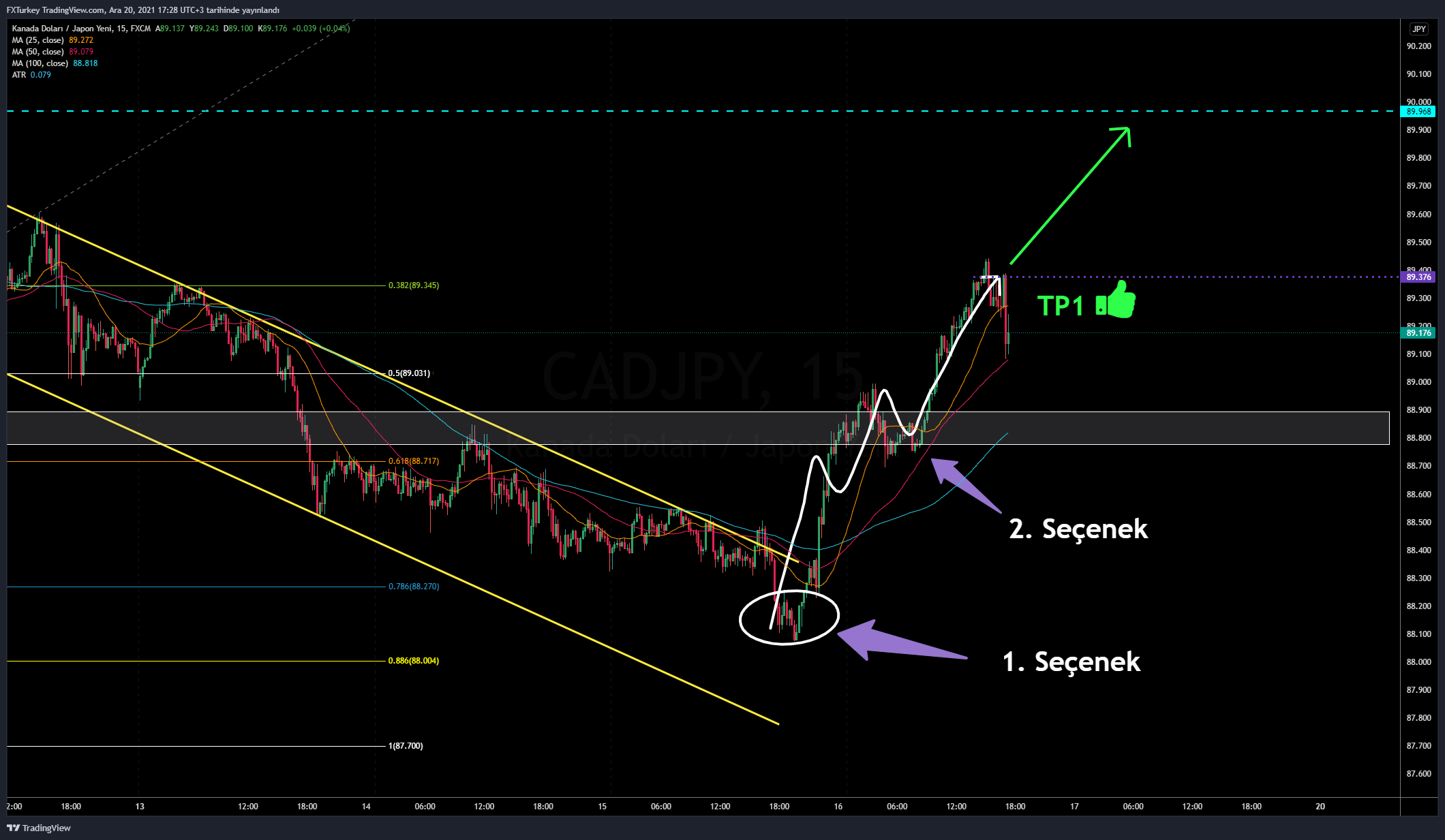The image size is (1445, 840).
Task: Click the 89.968 cyan price label
Action: (1418, 112)
